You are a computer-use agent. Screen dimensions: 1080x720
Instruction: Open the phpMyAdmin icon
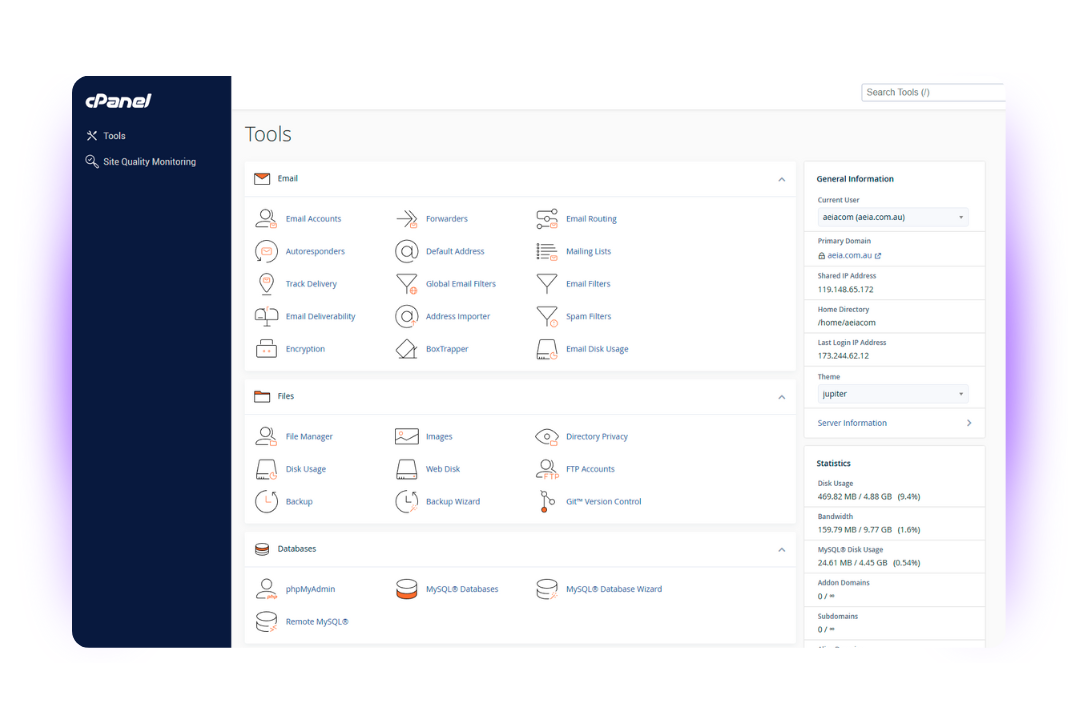(x=266, y=589)
